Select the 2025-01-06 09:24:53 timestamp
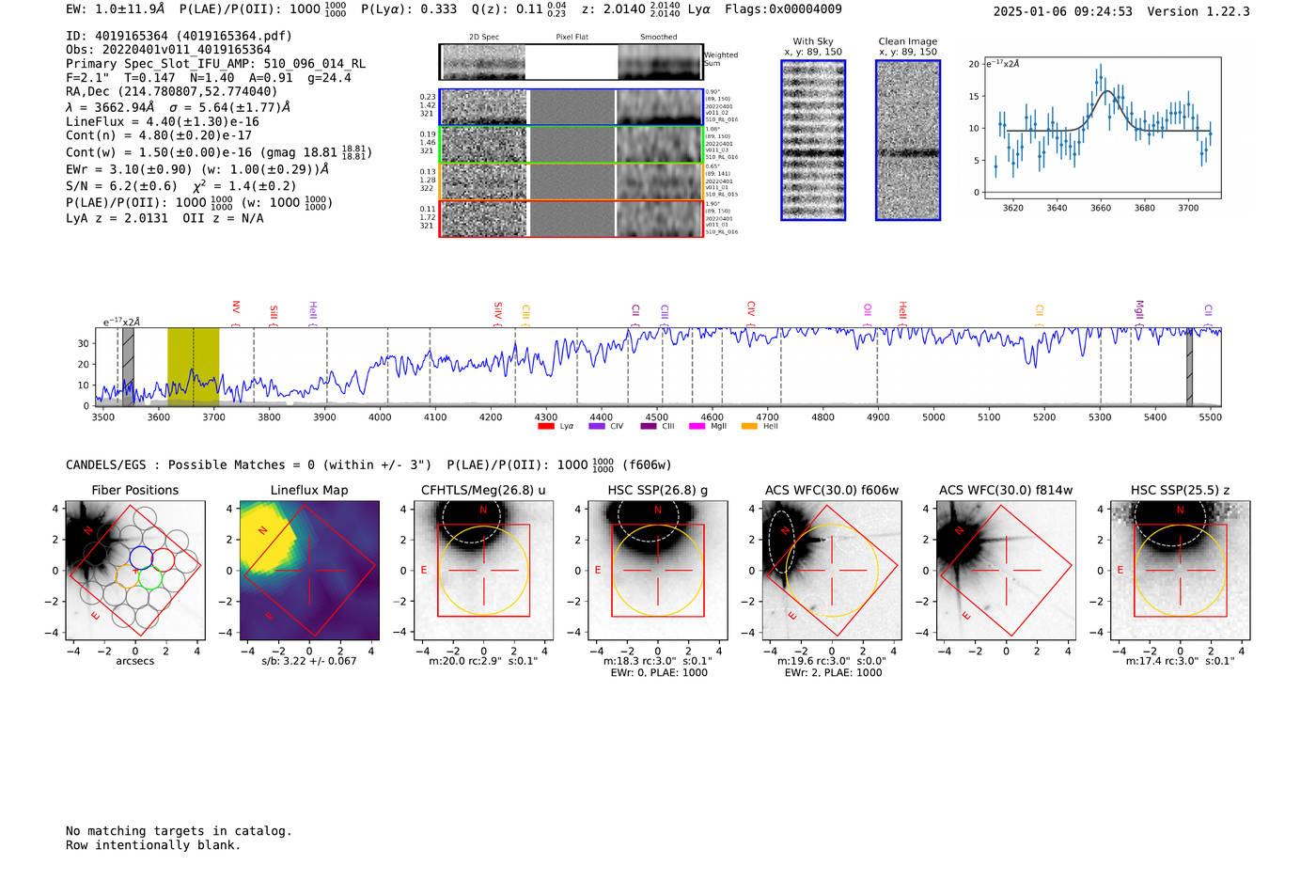The image size is (1316, 896). coord(1062,11)
